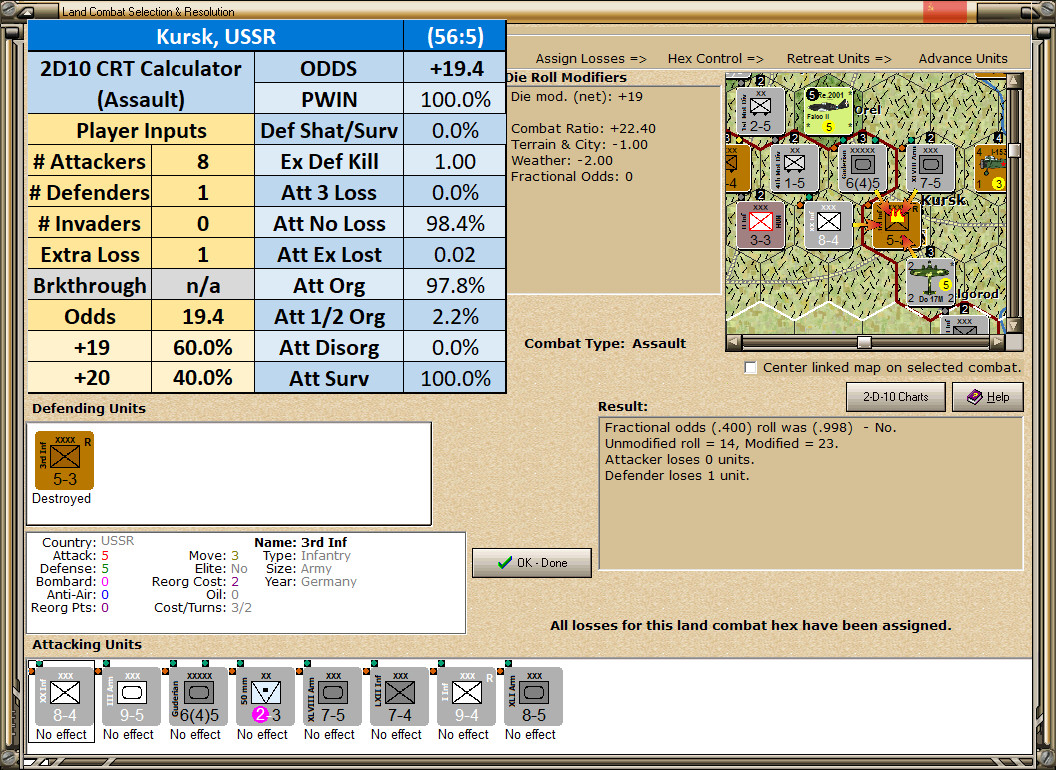Select the Guderian 6(4)5 HQ unit
1056x770 pixels.
click(199, 697)
